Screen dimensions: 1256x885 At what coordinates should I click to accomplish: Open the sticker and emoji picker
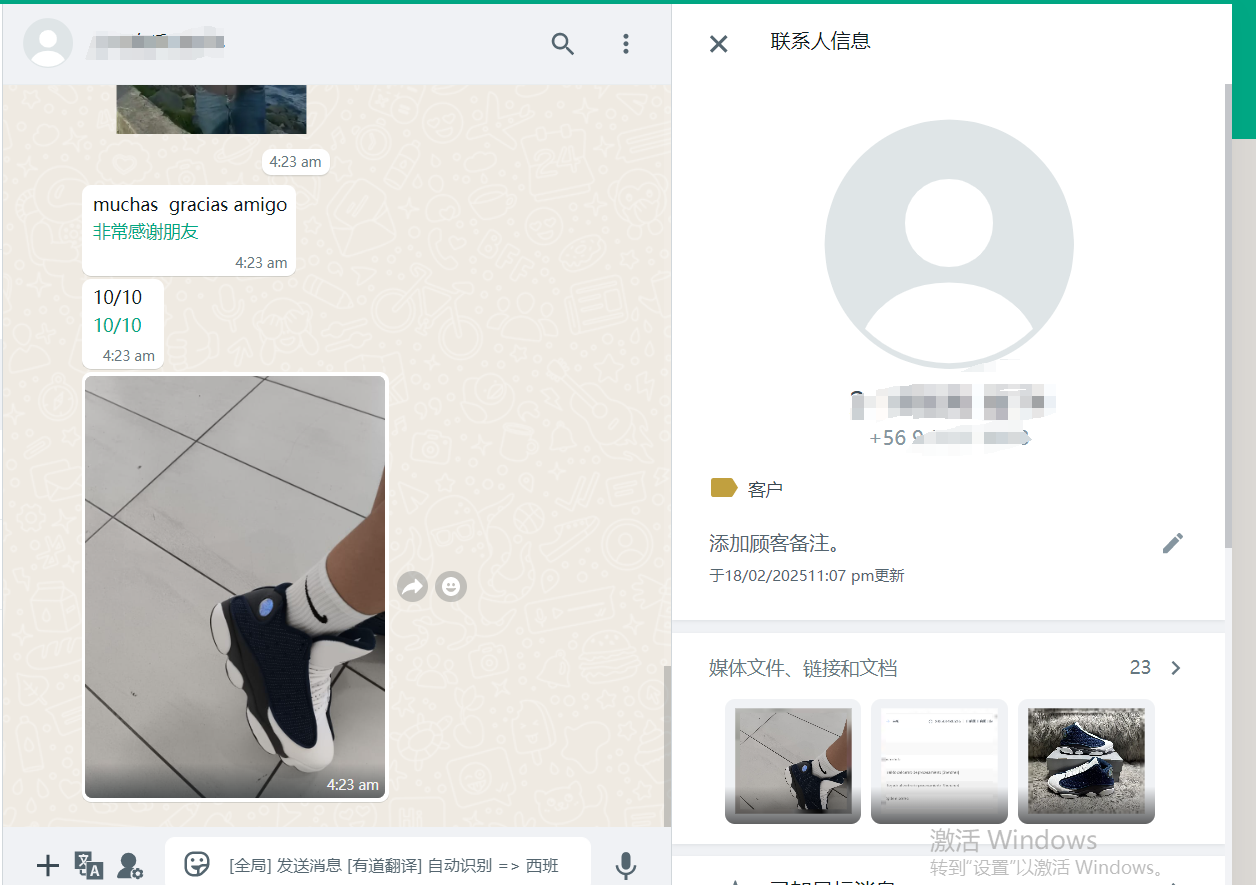(x=197, y=864)
